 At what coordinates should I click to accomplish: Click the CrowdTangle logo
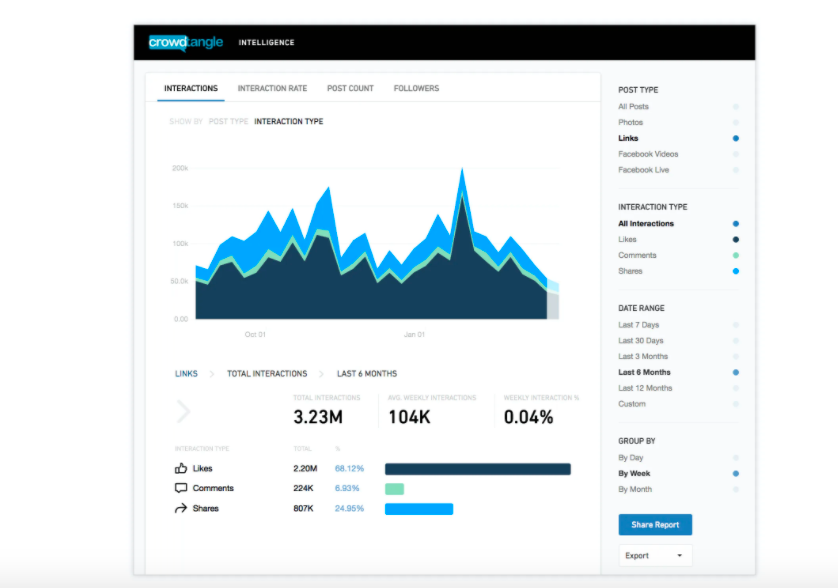coord(186,42)
